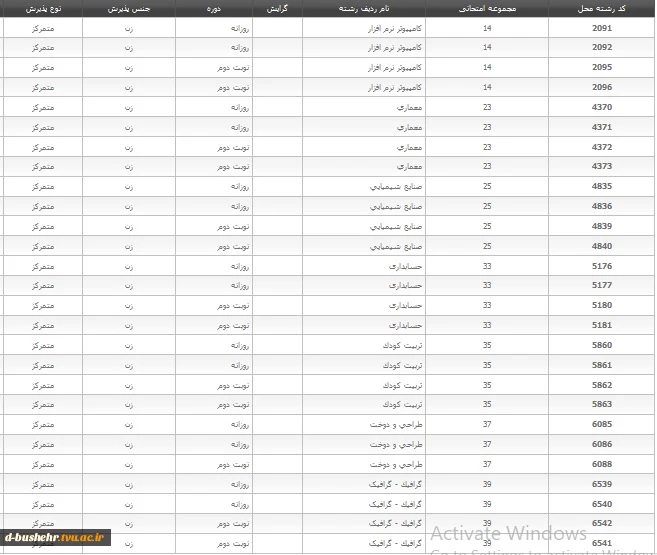Select code cell 2096
Viewport: 657px width, 555px height.
click(x=602, y=87)
